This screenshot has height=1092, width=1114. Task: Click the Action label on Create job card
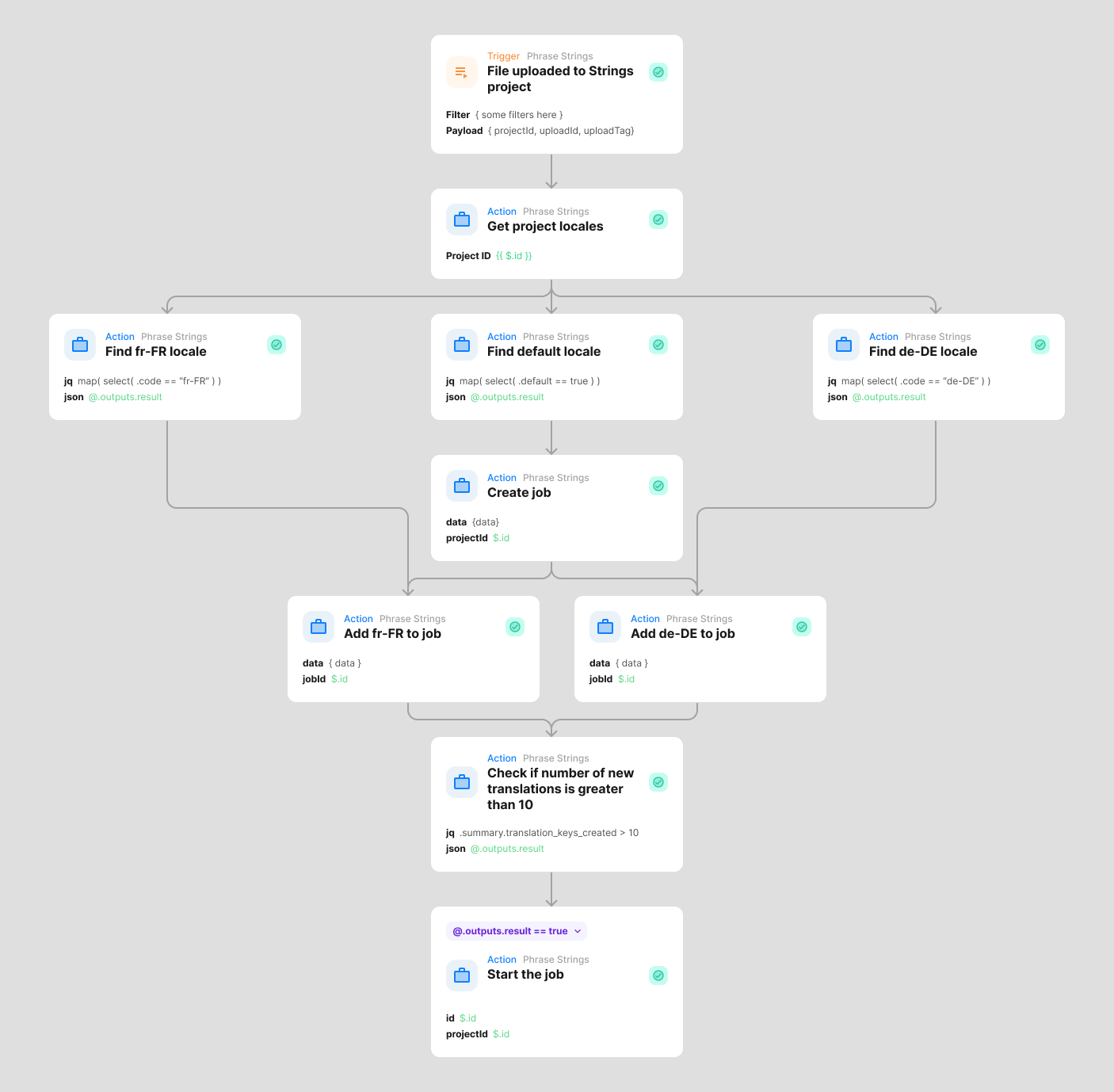coord(502,478)
